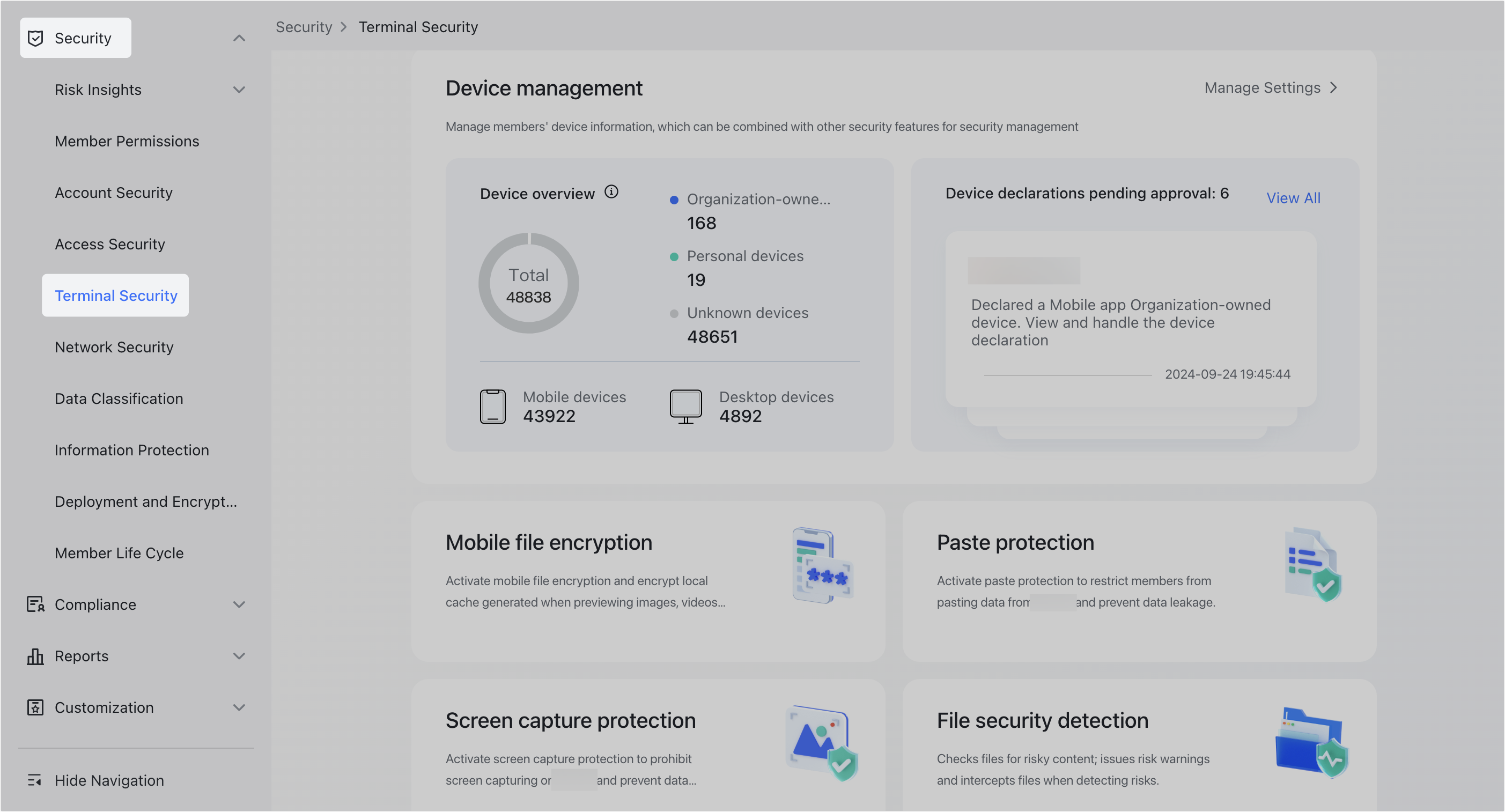The width and height of the screenshot is (1505, 812).
Task: Click View All for pending device declarations
Action: [x=1293, y=197]
